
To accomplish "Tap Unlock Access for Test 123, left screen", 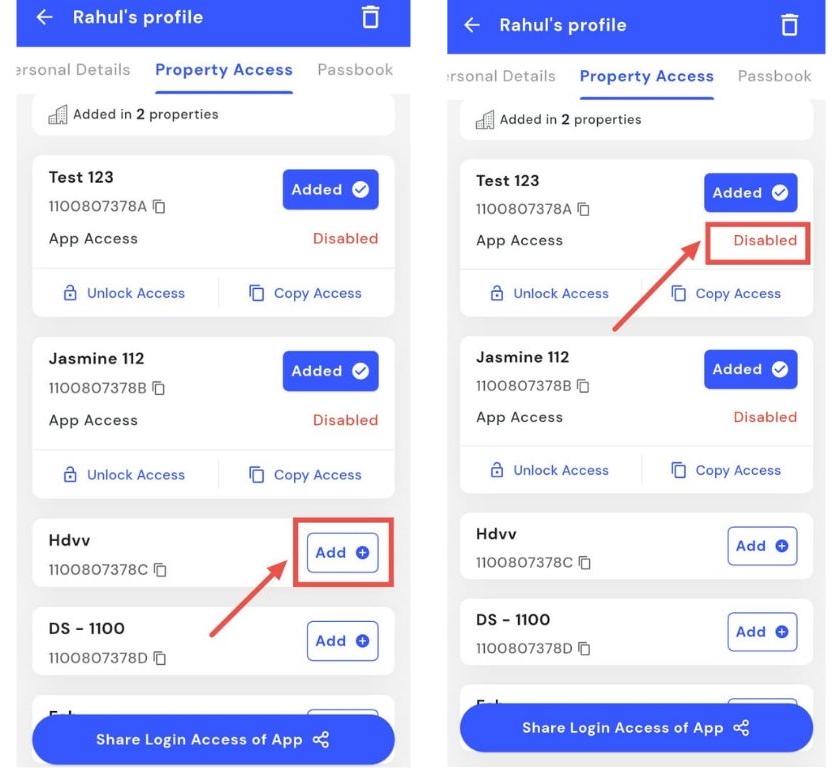I will click(125, 293).
